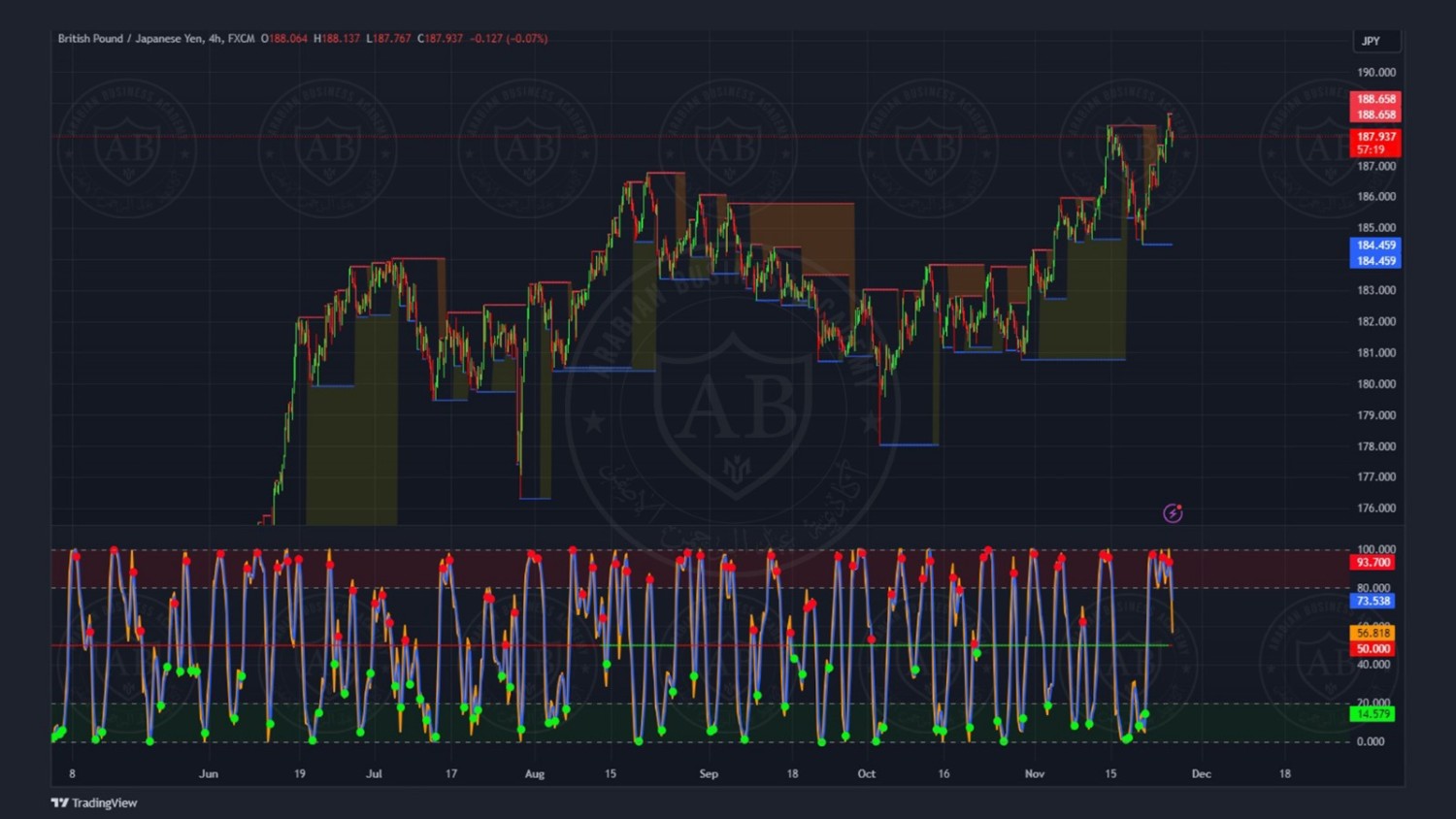Viewport: 1456px width, 819px height.
Task: Click the 186.000 price axis value
Action: 1375,197
